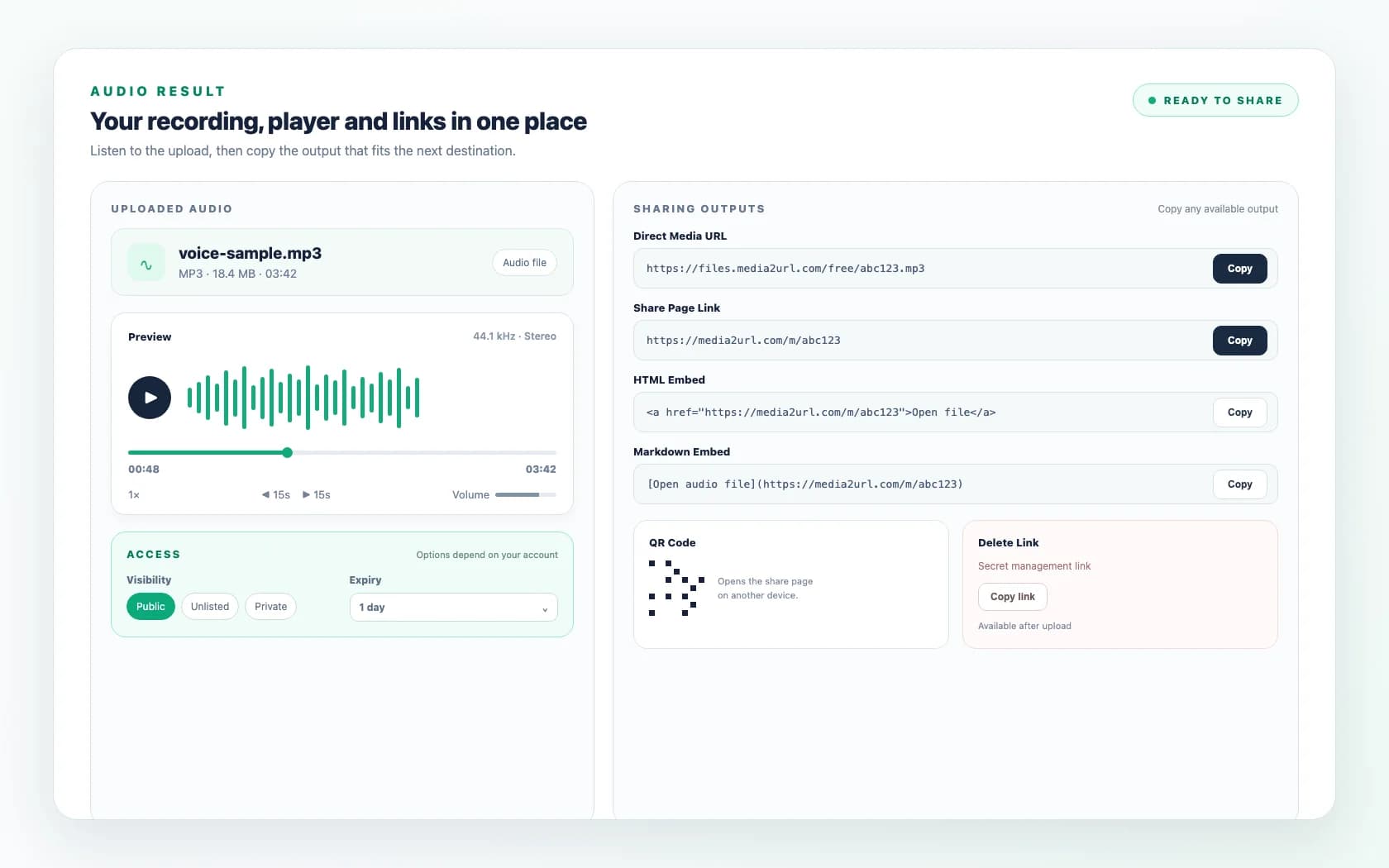The width and height of the screenshot is (1389, 868).
Task: Adjust the Volume slider
Action: point(526,495)
